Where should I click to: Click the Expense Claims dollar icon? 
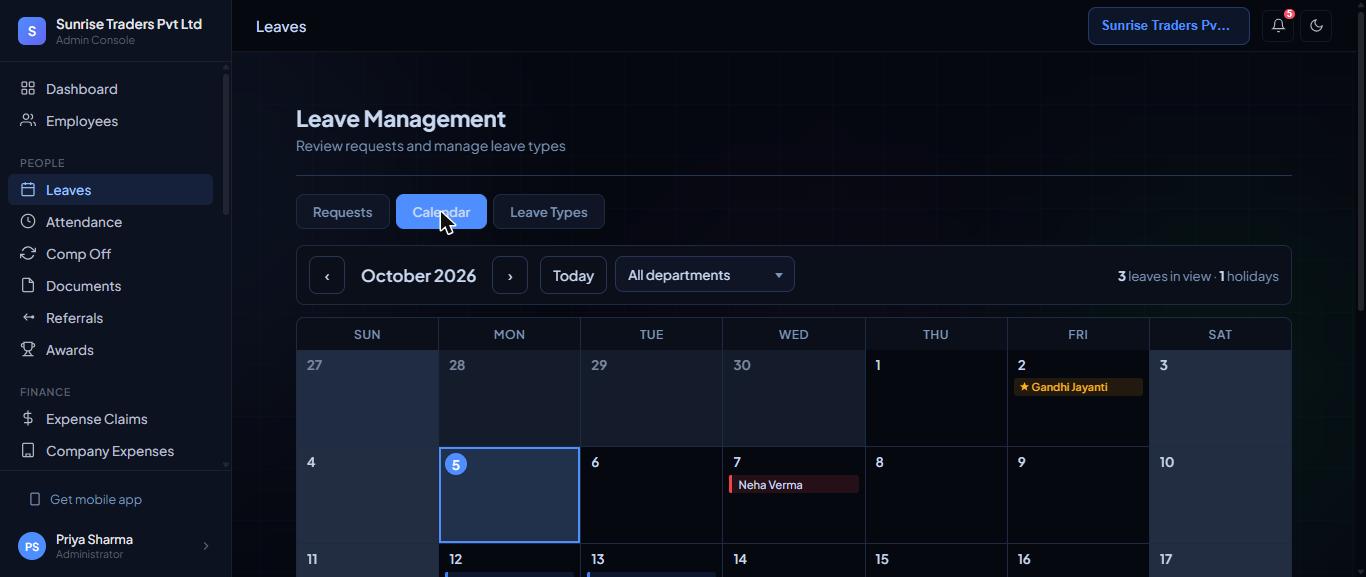tap(28, 419)
